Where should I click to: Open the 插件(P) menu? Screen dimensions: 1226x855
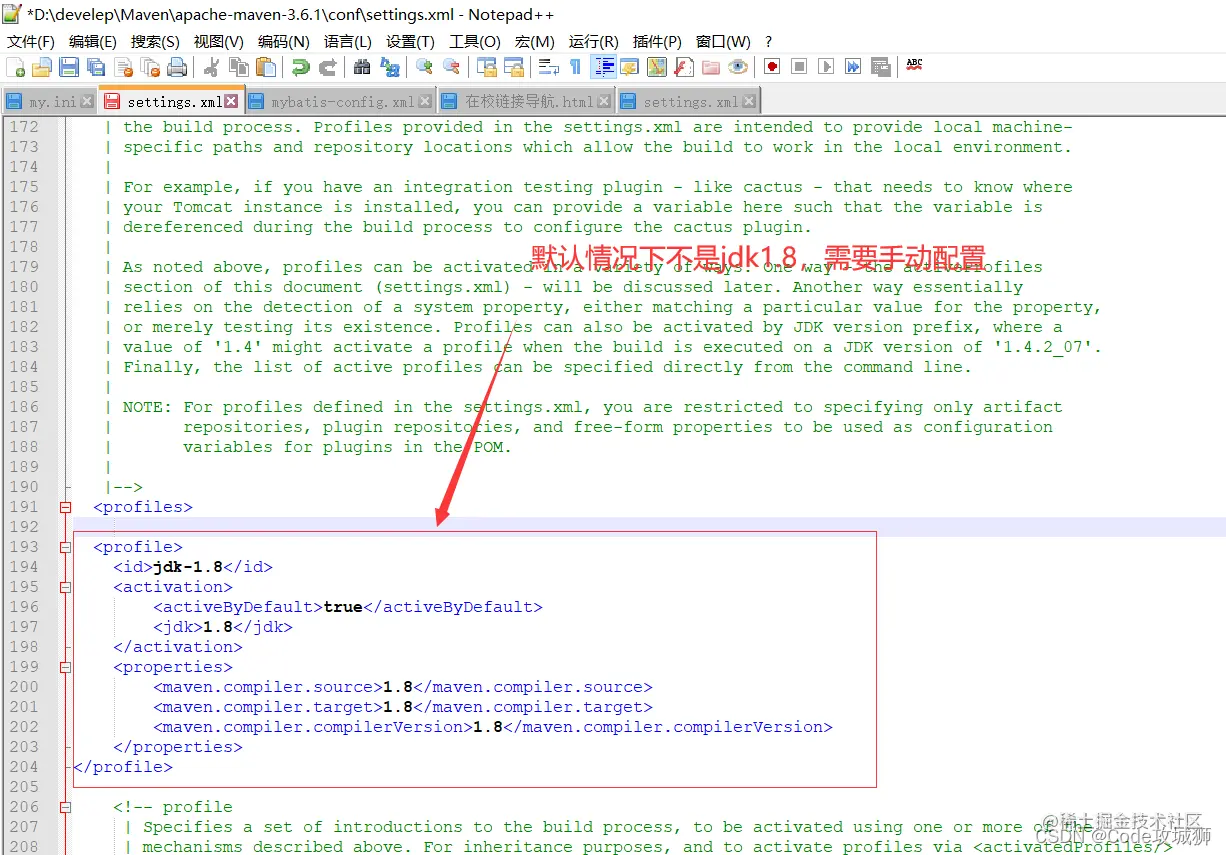(x=657, y=41)
